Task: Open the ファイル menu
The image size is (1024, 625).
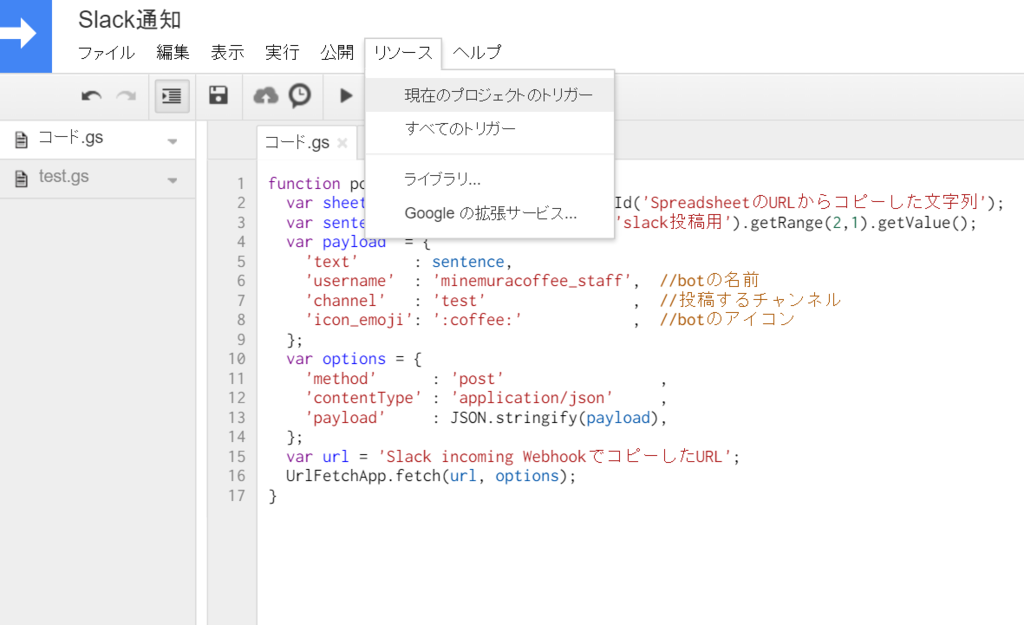Action: 106,53
